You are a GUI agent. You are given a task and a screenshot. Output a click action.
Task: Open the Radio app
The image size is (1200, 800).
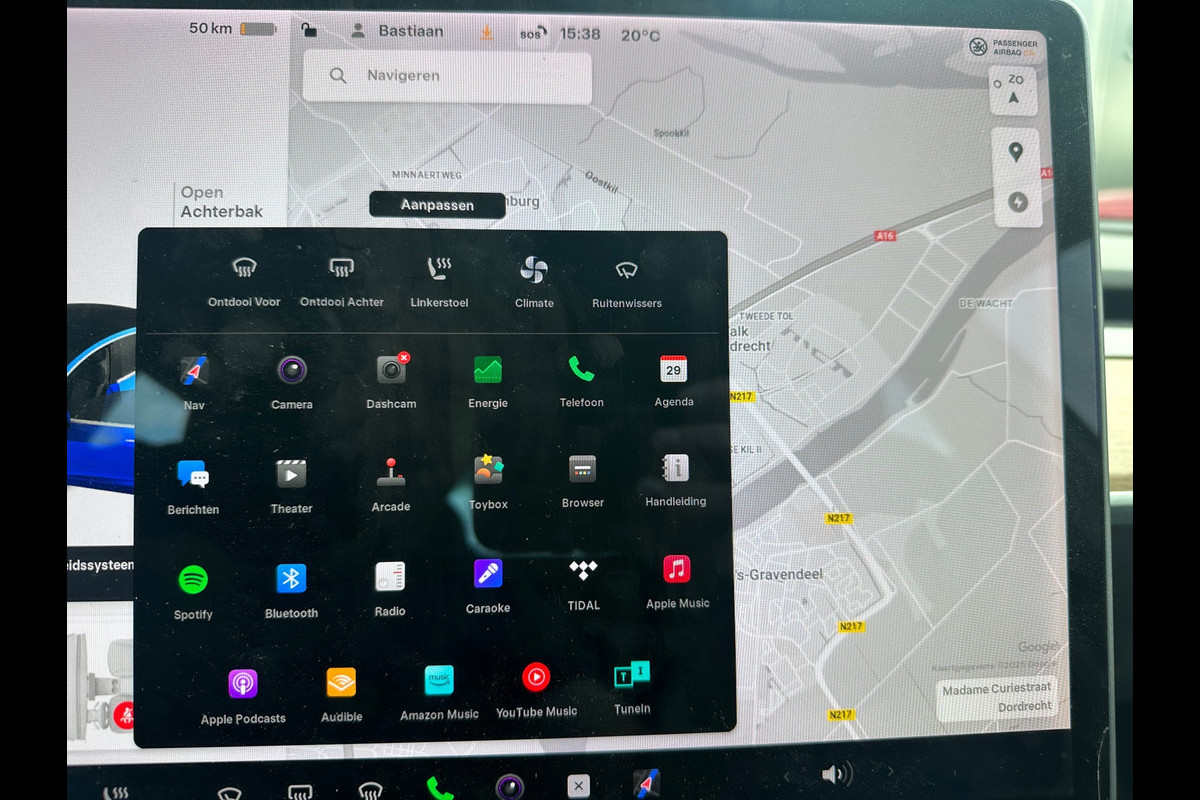pyautogui.click(x=390, y=588)
